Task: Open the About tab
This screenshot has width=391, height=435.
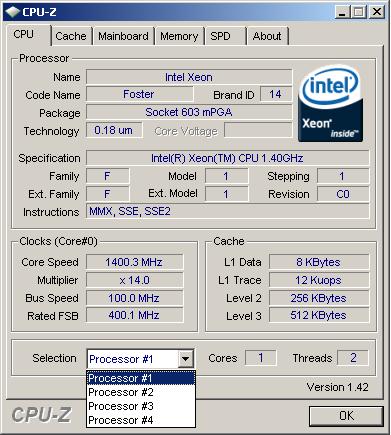Action: coord(267,36)
